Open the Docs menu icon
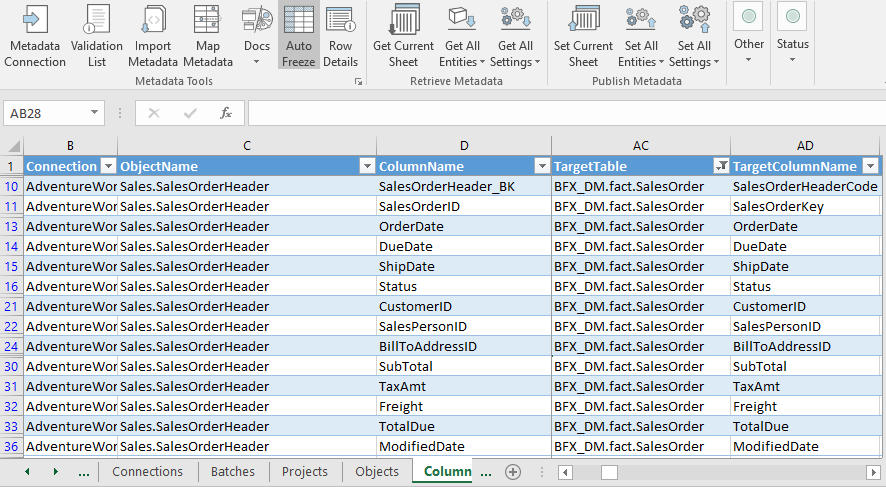This screenshot has height=487, width=886. point(257,19)
